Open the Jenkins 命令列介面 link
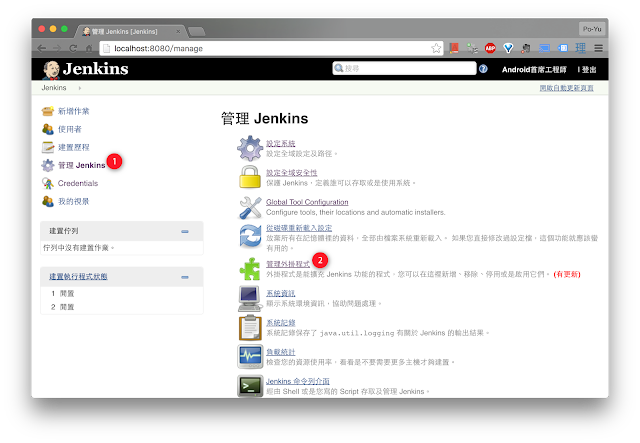Screen dimensions: 640x443 (298, 381)
